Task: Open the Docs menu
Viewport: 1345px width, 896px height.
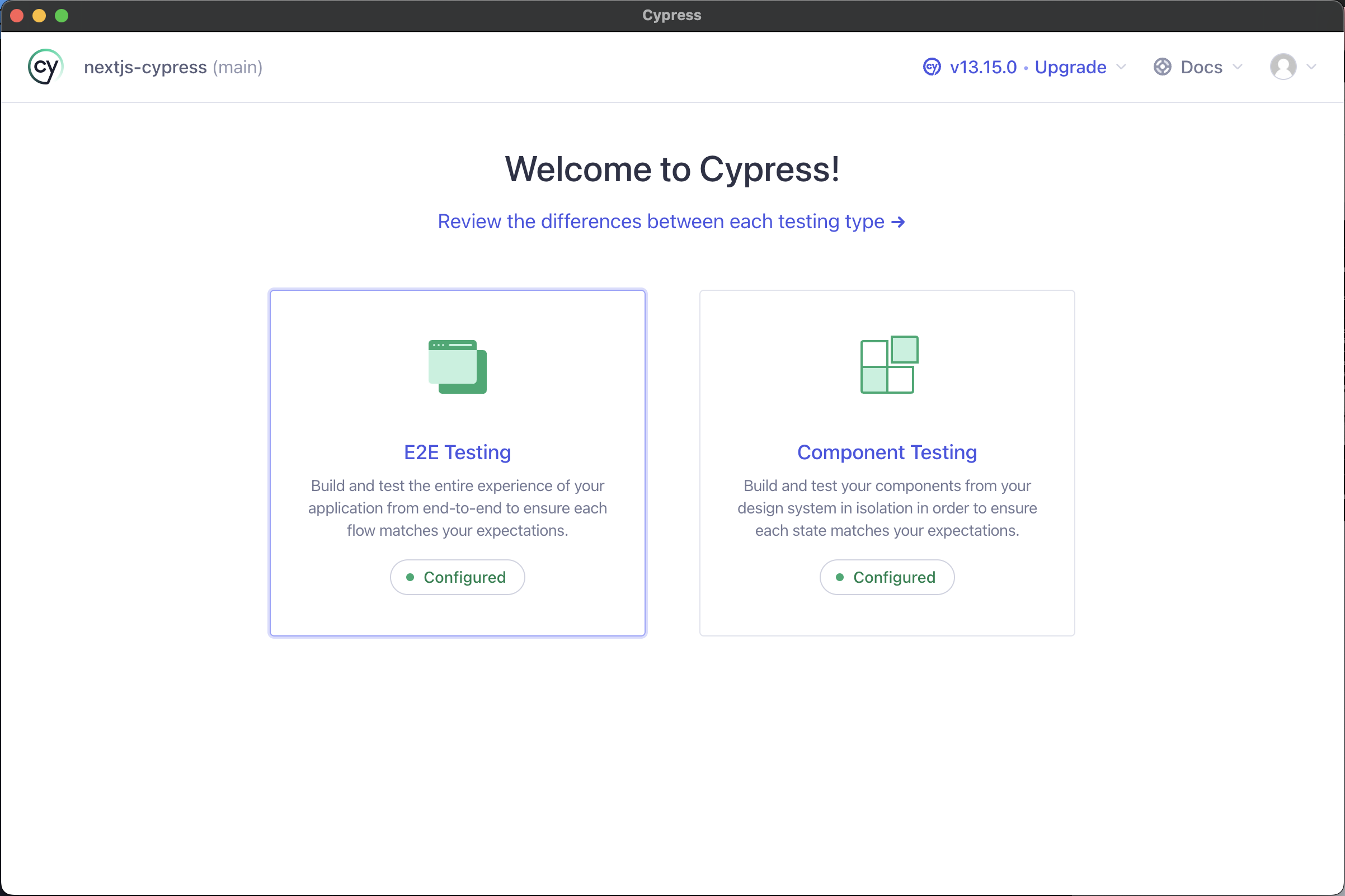Action: click(1198, 67)
